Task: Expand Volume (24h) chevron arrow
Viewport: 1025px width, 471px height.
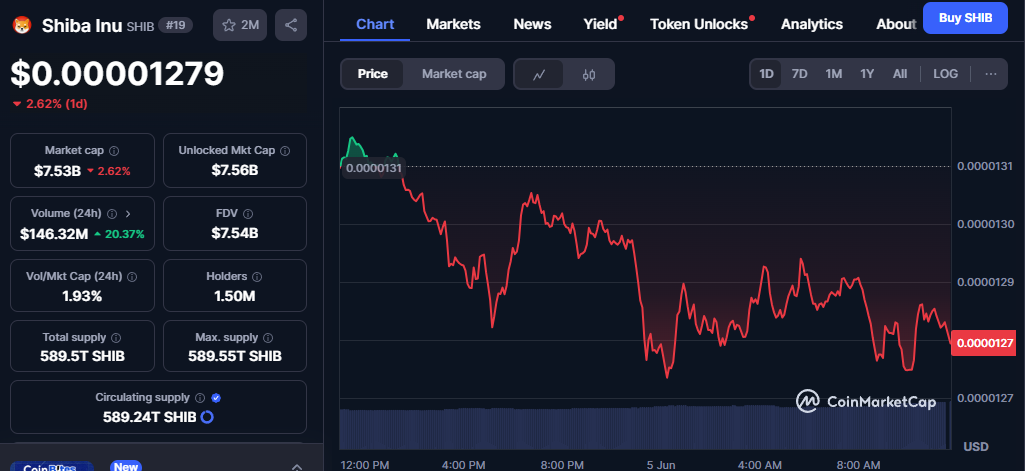Action: point(127,214)
